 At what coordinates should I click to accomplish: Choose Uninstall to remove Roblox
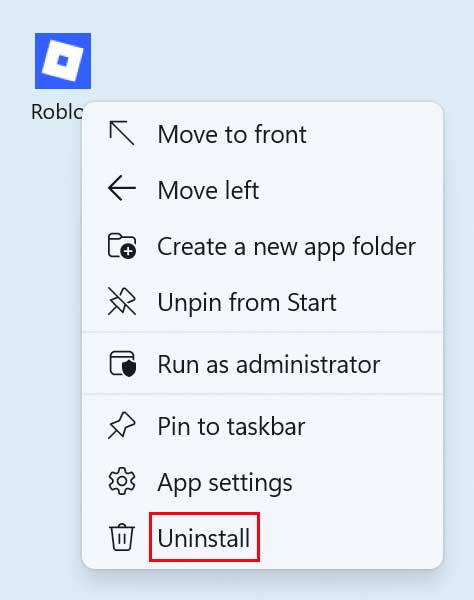[x=262, y=538]
